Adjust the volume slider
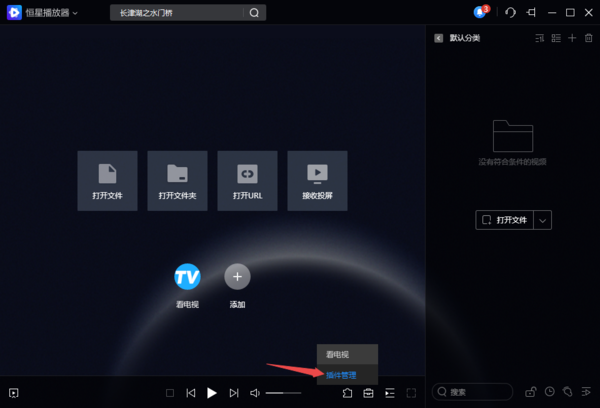This screenshot has width=600, height=408. click(284, 393)
